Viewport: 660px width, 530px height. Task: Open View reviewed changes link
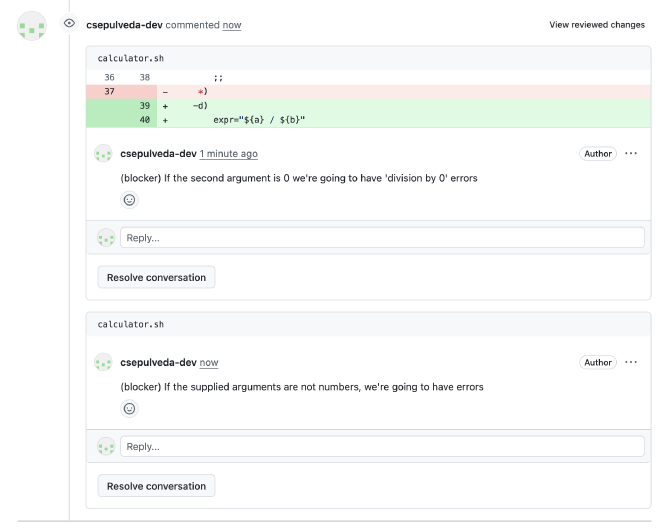(x=597, y=24)
